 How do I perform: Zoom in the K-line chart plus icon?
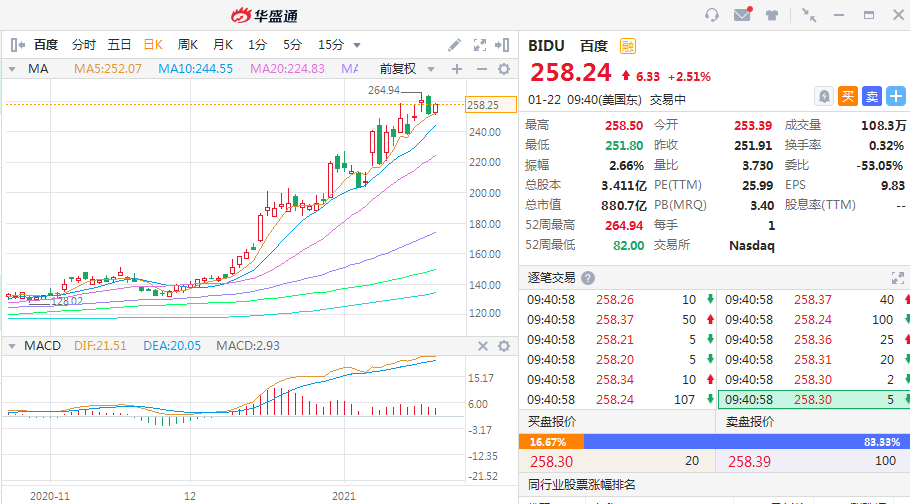pos(457,69)
